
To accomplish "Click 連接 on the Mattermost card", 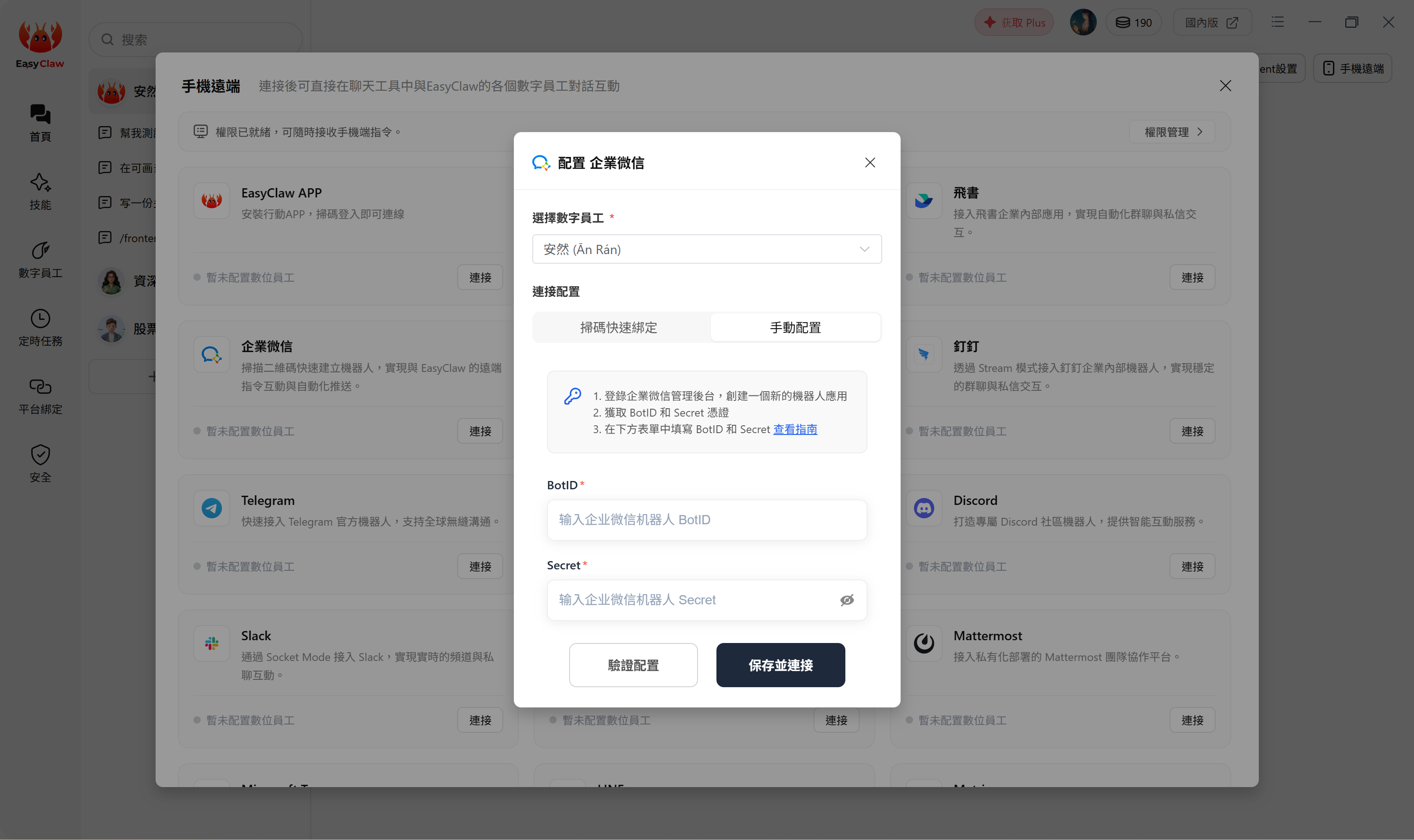I will tap(1192, 720).
